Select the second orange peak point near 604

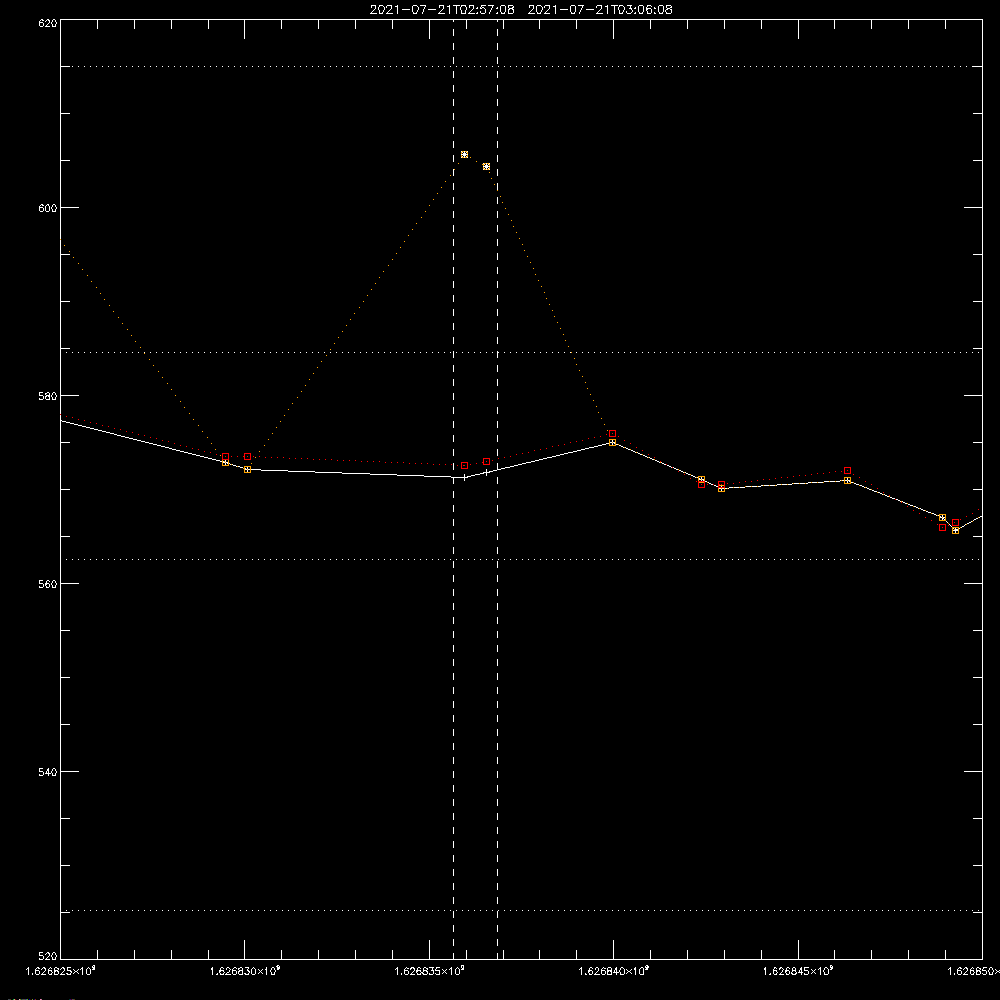click(x=487, y=167)
